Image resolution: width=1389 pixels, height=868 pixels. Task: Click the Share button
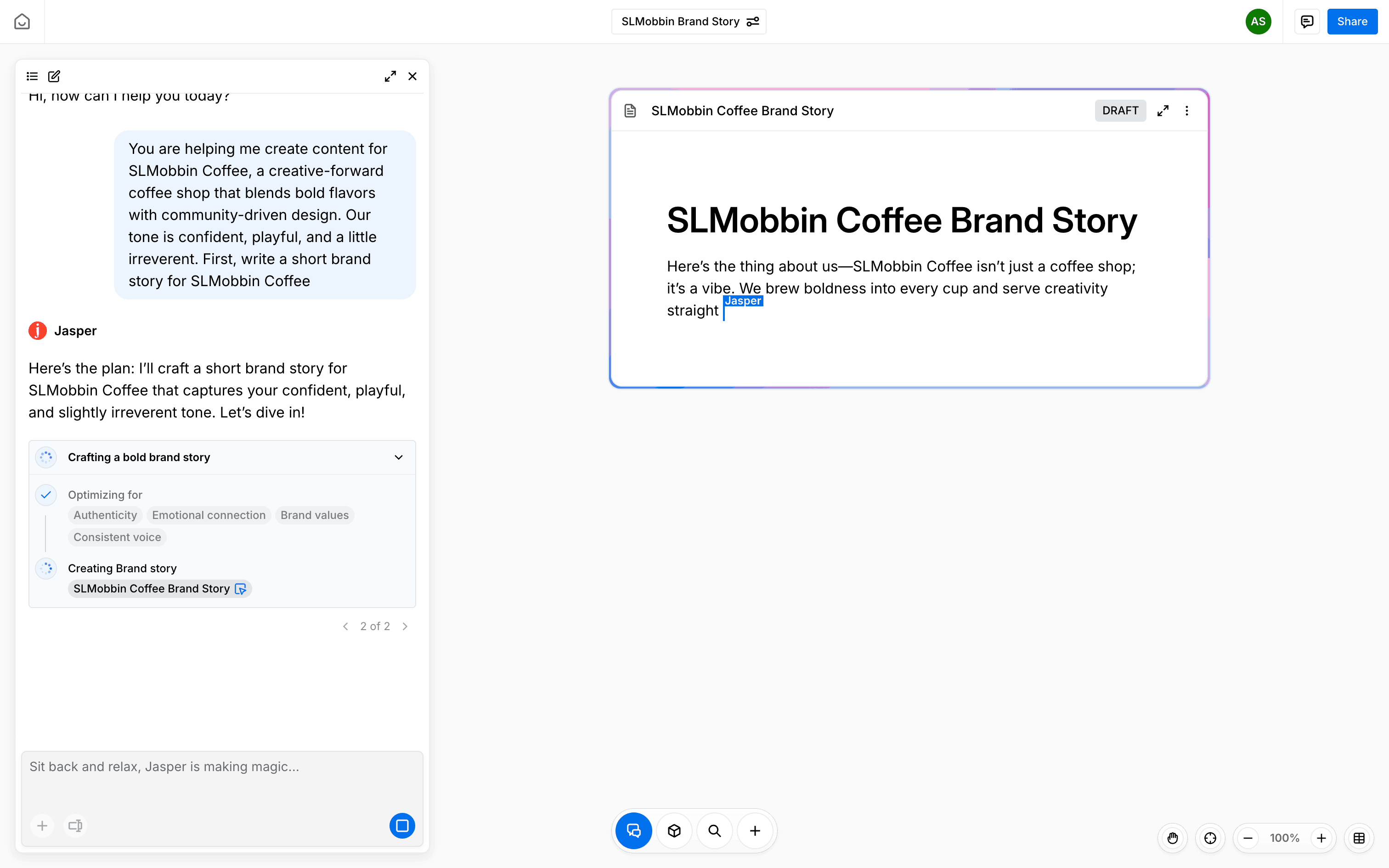click(1352, 21)
